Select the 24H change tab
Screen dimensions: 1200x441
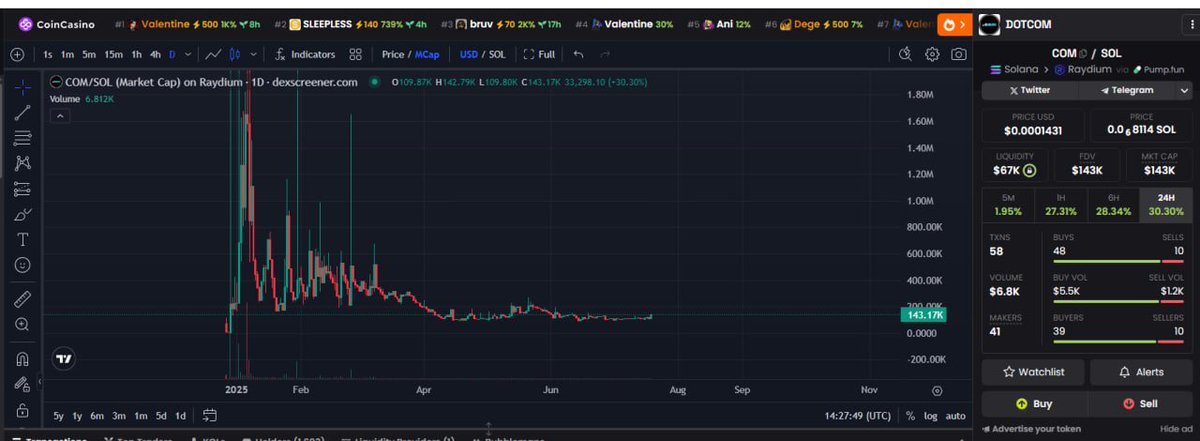1165,205
